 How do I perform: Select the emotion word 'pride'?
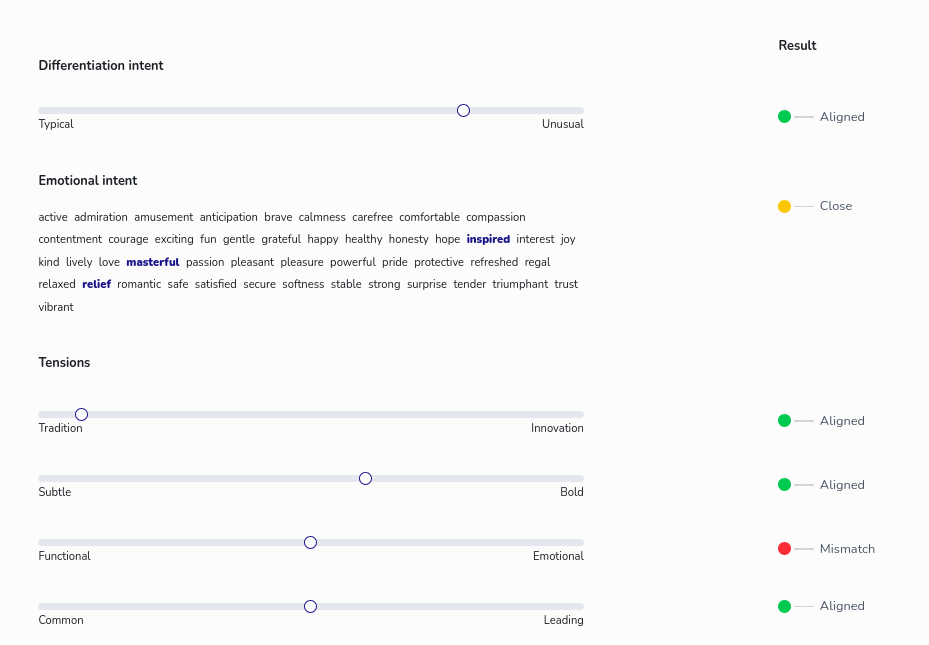coord(395,262)
